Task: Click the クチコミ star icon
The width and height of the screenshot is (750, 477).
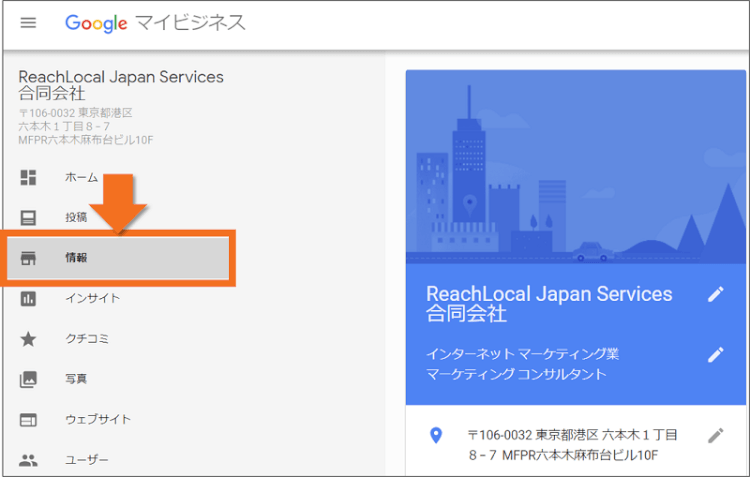Action: 28,339
